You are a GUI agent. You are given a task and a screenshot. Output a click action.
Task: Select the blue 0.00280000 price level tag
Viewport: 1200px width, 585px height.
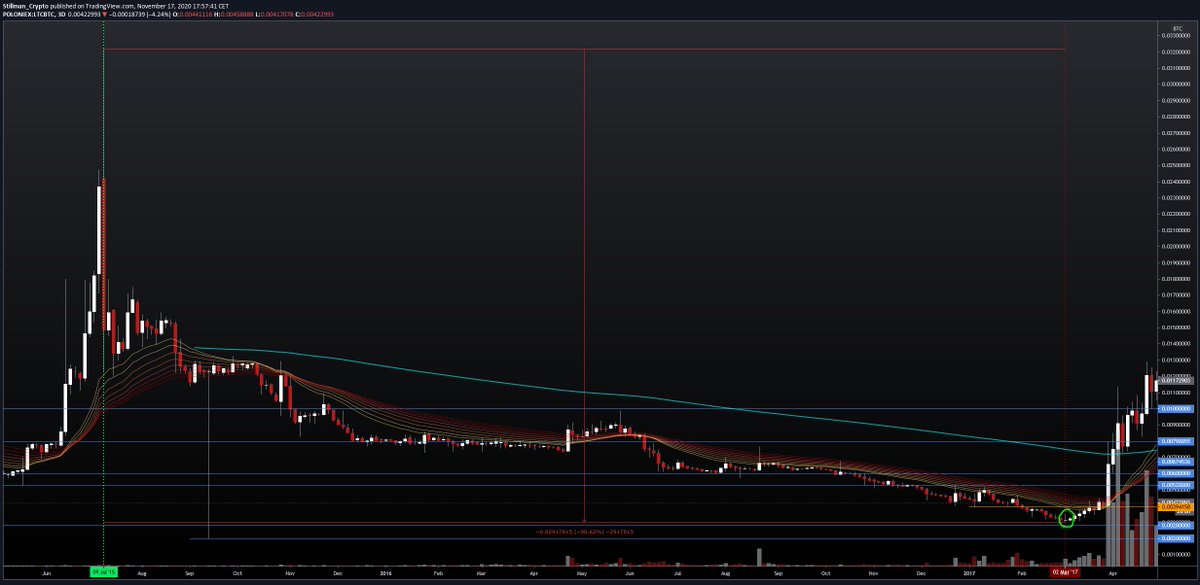(1176, 525)
